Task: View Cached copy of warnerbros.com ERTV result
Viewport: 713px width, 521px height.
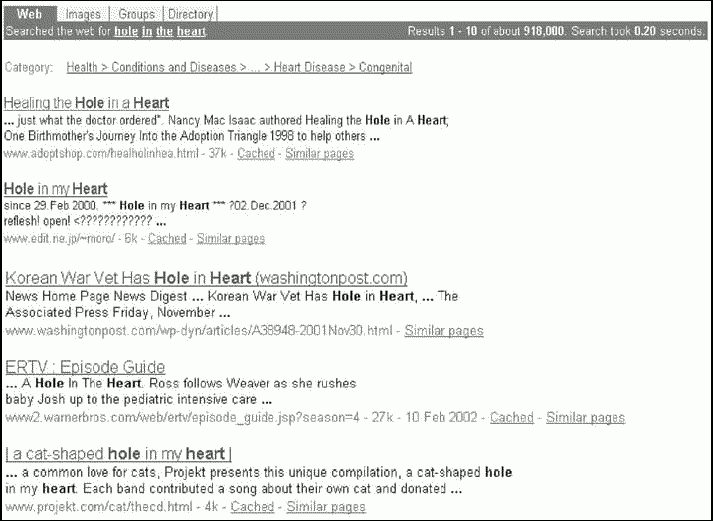Action: [511, 418]
